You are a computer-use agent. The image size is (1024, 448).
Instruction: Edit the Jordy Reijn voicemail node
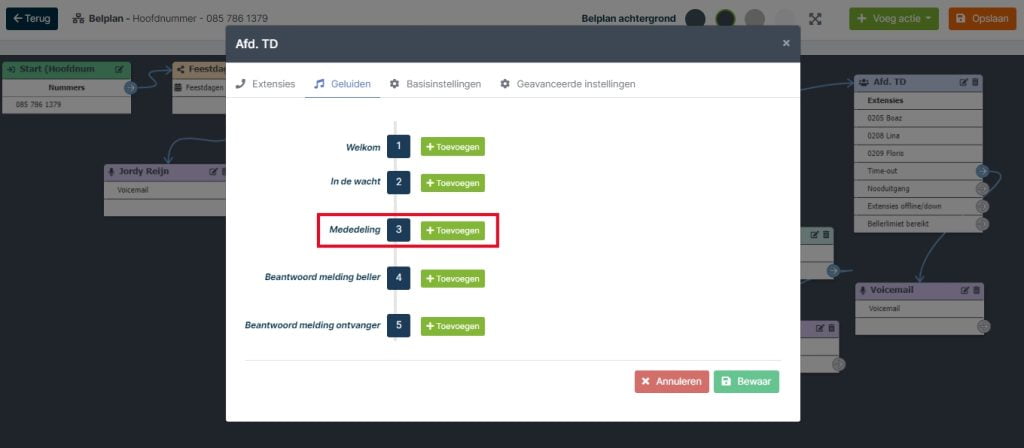[x=213, y=172]
